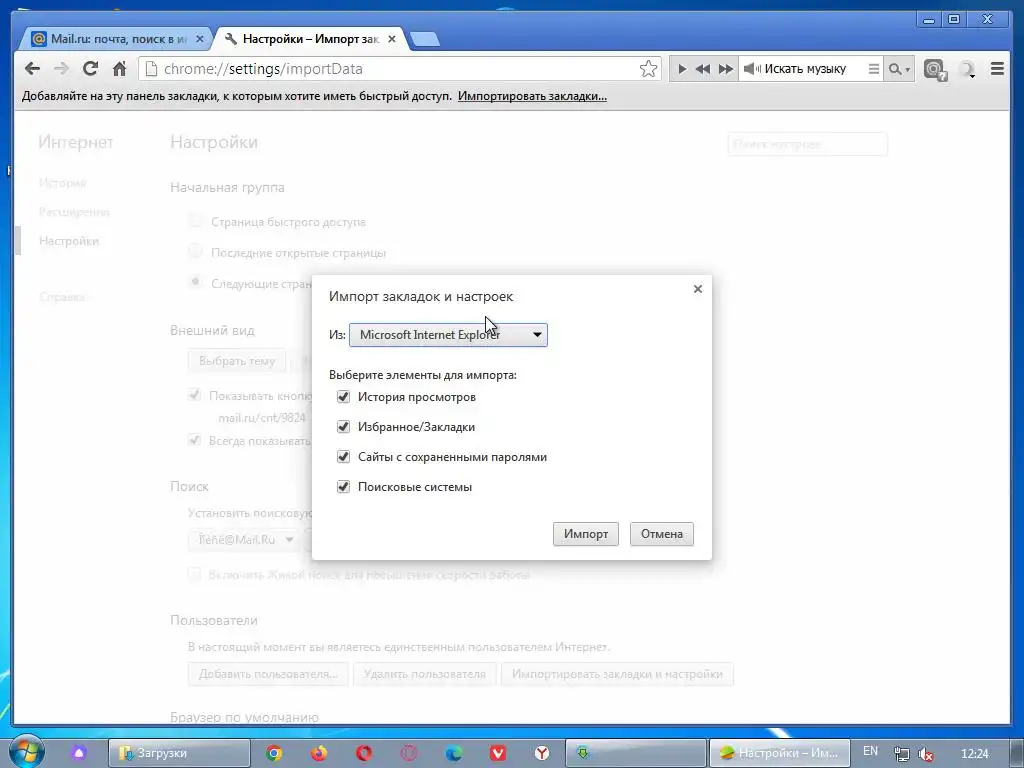
Task: Launch Opera from the taskbar
Action: pos(364,753)
